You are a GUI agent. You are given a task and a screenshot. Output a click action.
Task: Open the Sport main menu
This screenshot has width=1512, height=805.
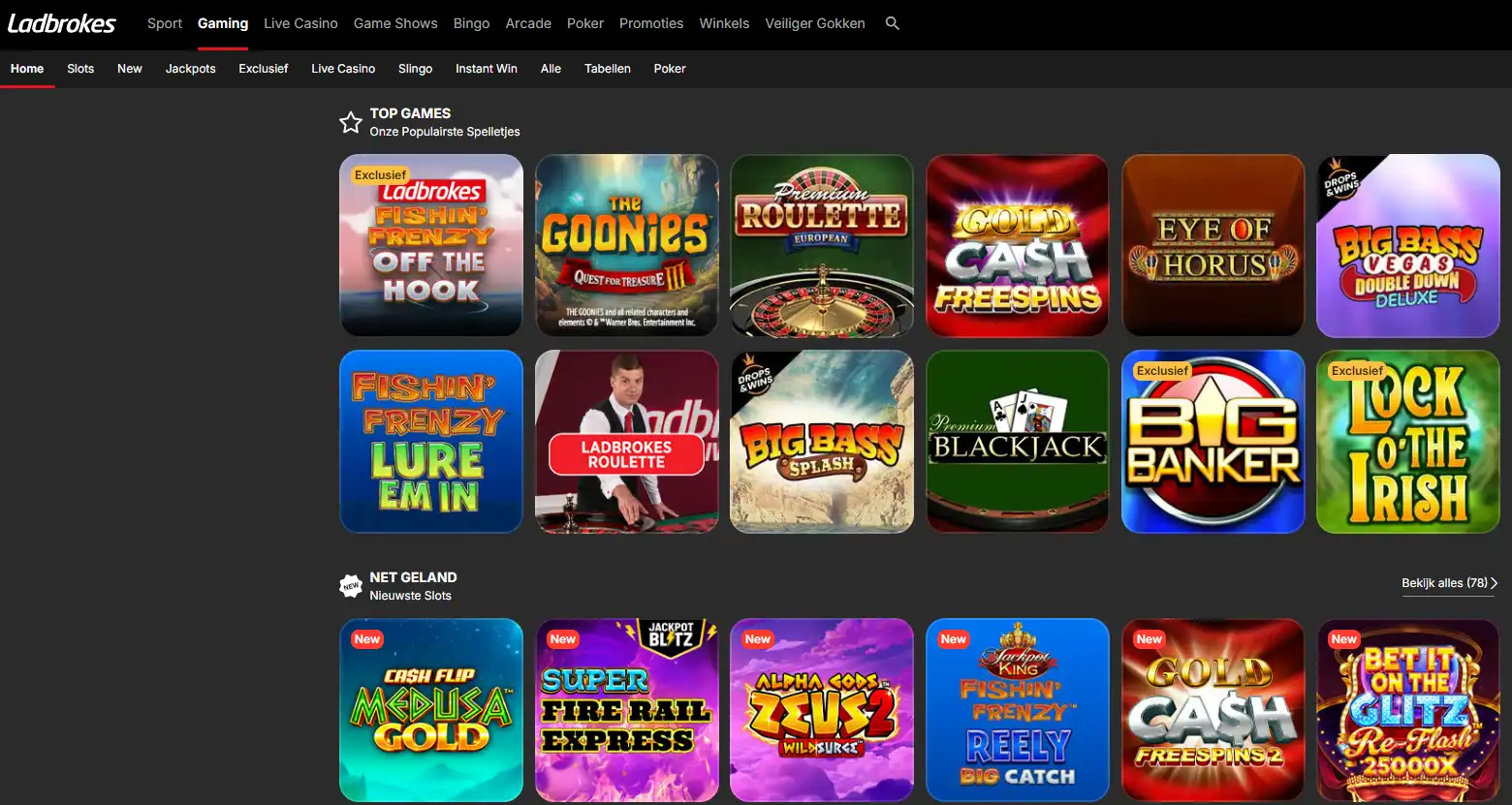(x=165, y=23)
